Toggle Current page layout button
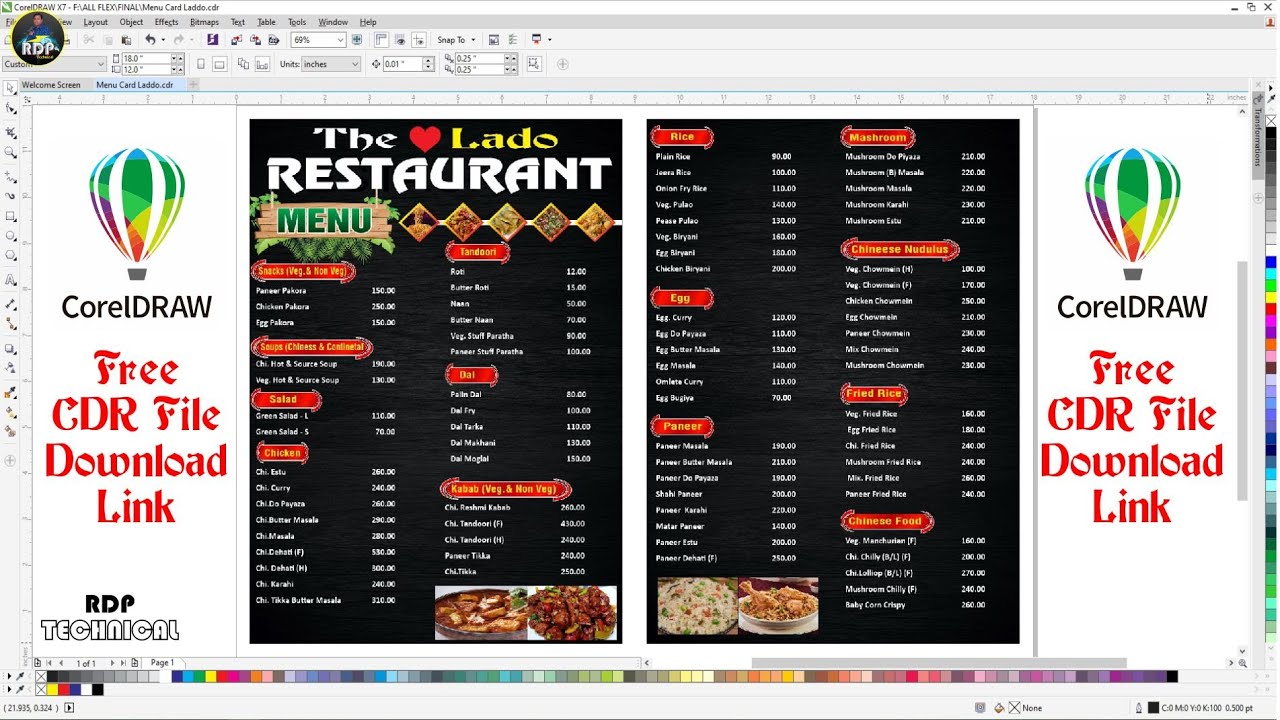 262,64
